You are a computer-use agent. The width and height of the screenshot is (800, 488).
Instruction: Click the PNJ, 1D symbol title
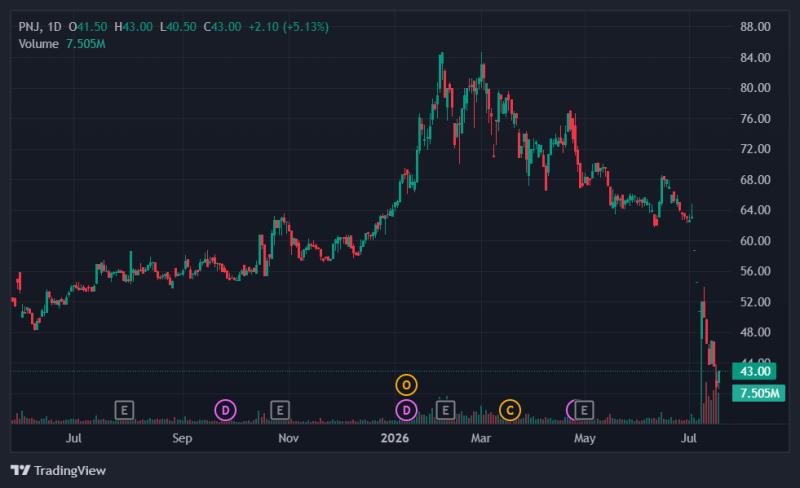[x=40, y=27]
